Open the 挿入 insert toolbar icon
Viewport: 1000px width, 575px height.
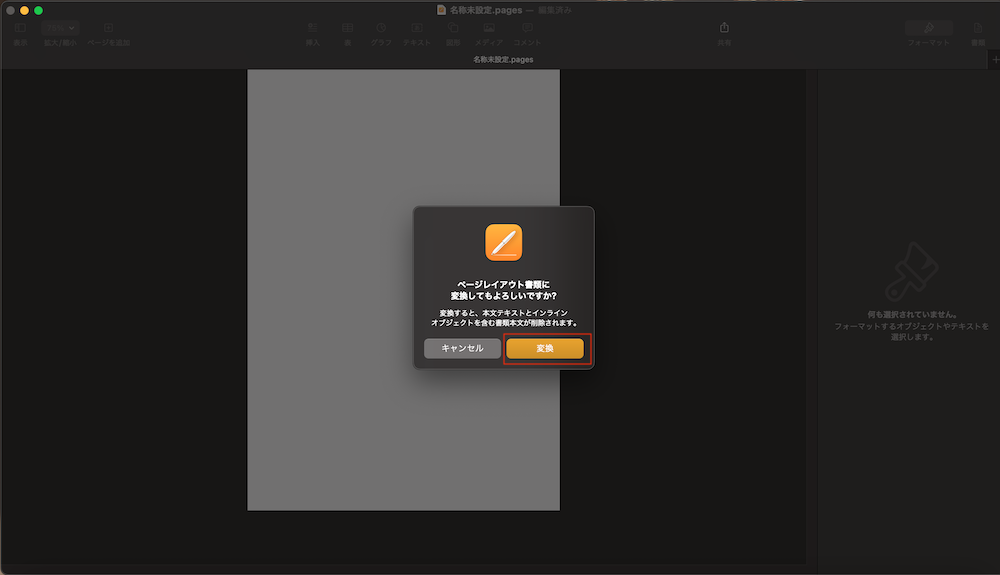click(x=312, y=28)
